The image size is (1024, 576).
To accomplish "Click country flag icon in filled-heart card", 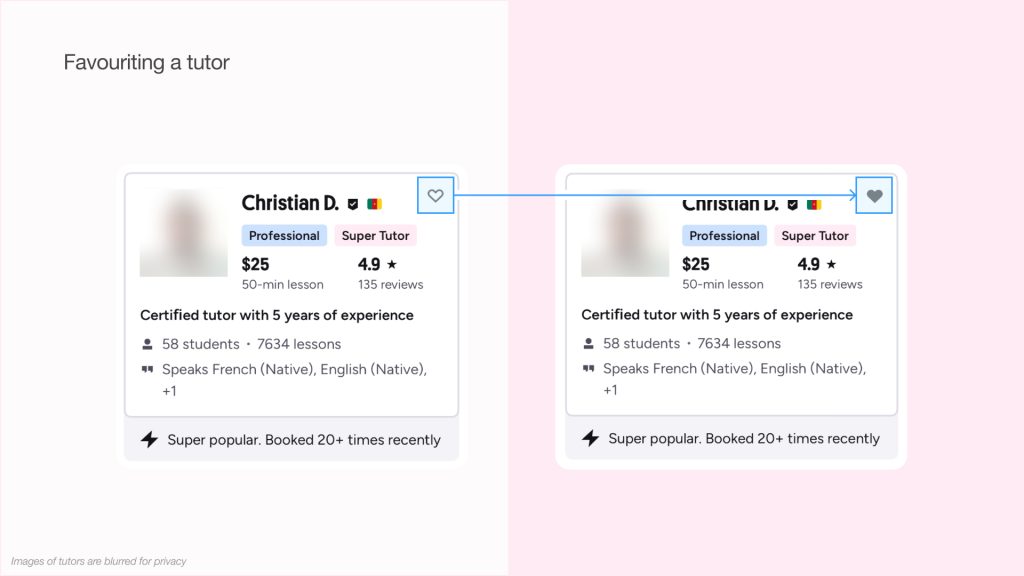I will (x=814, y=204).
